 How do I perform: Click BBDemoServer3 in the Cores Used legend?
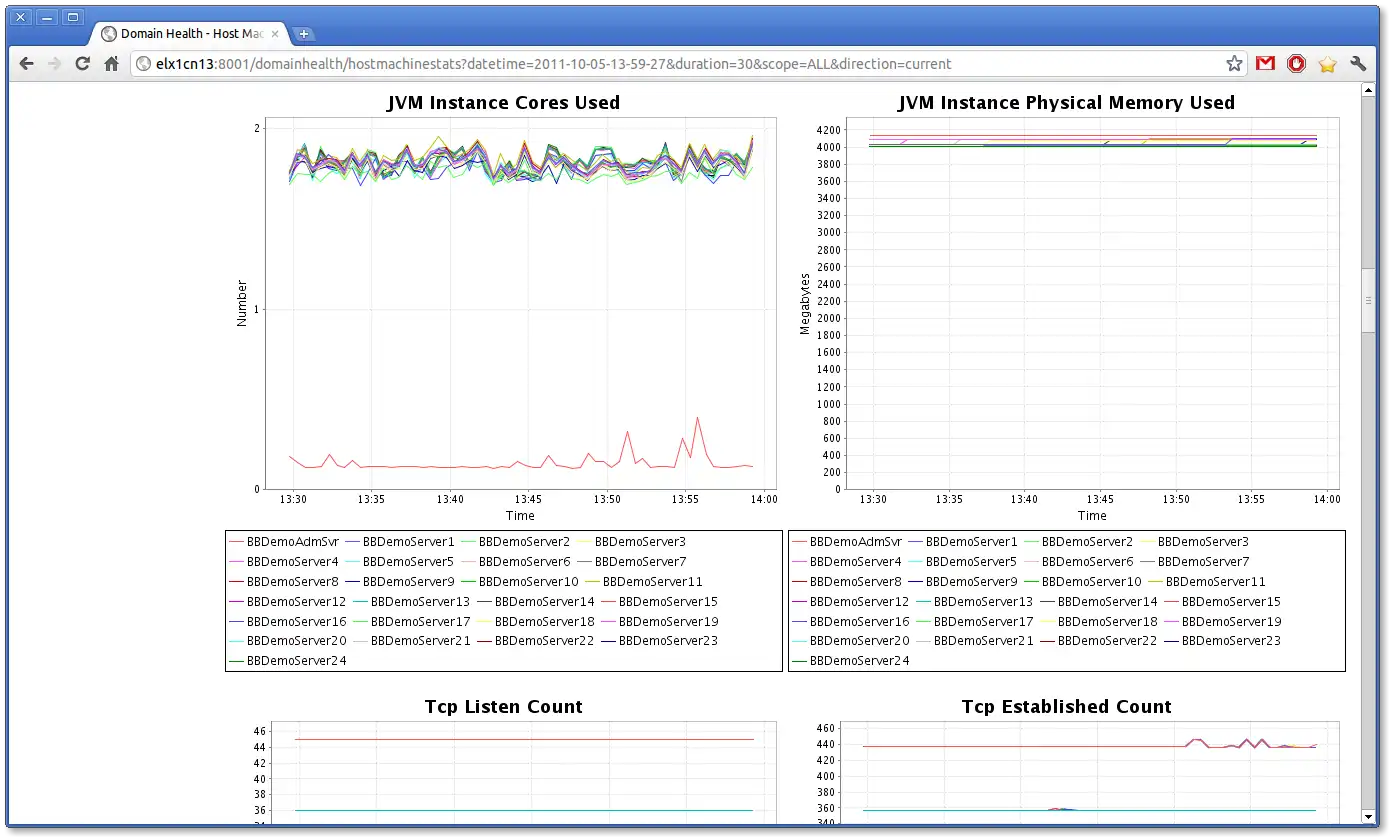click(x=640, y=541)
